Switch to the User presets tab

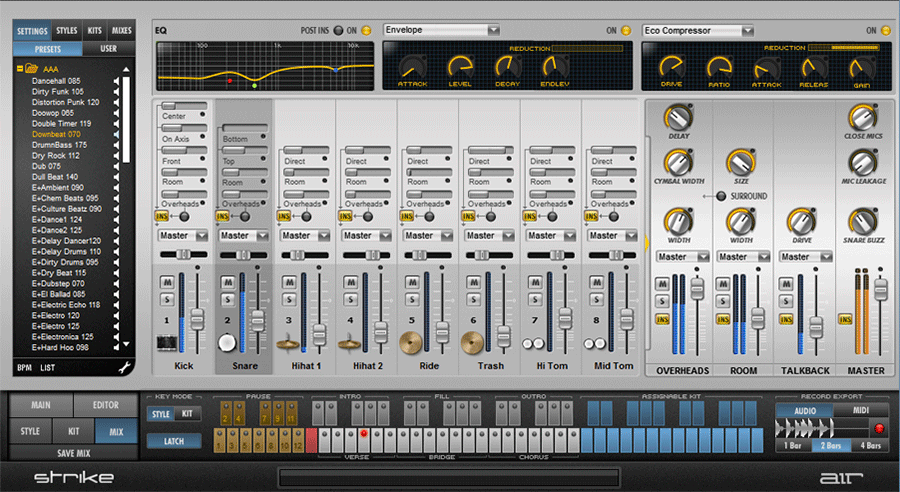[x=108, y=48]
